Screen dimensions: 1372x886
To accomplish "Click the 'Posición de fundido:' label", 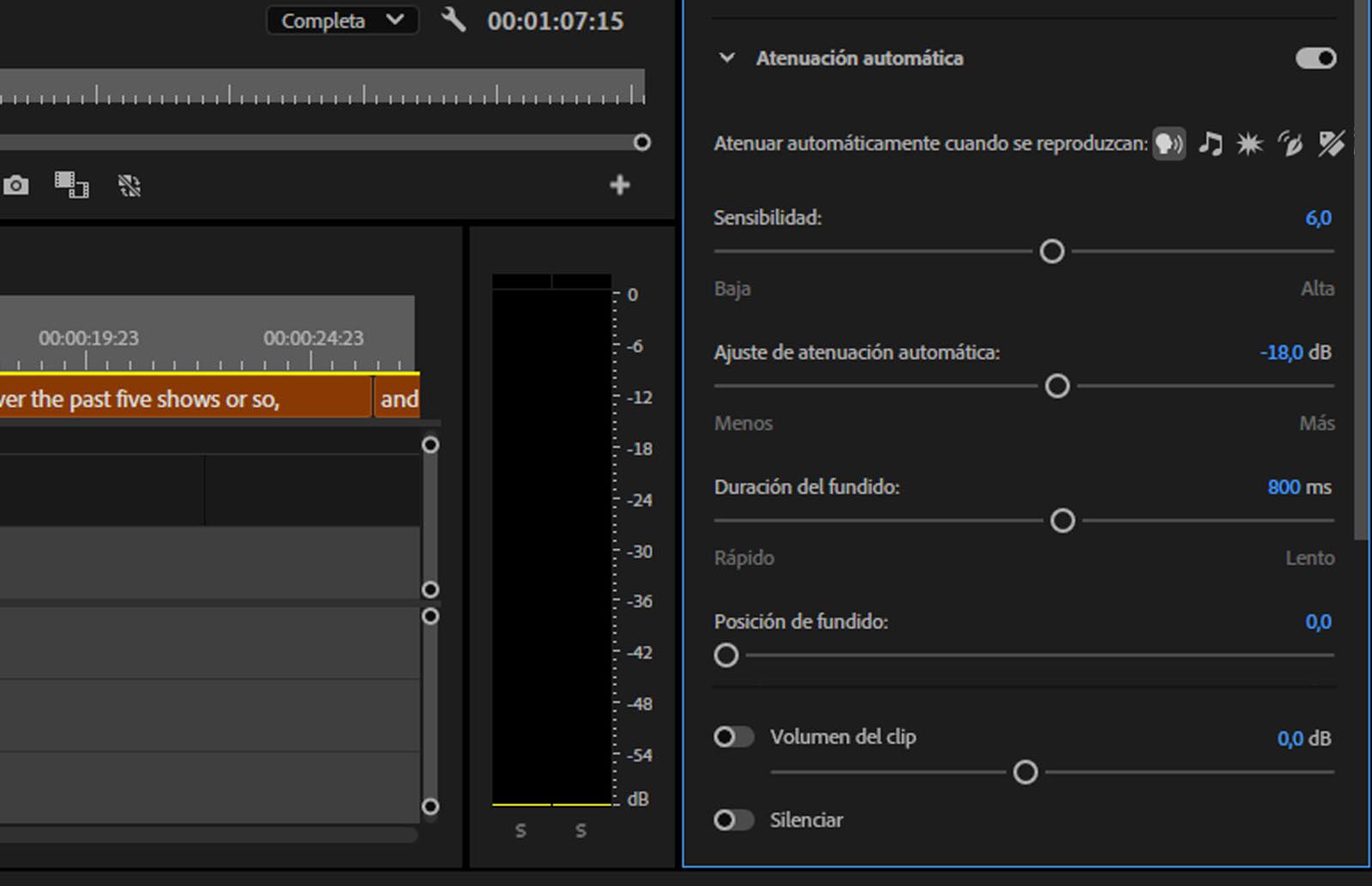I will point(801,622).
